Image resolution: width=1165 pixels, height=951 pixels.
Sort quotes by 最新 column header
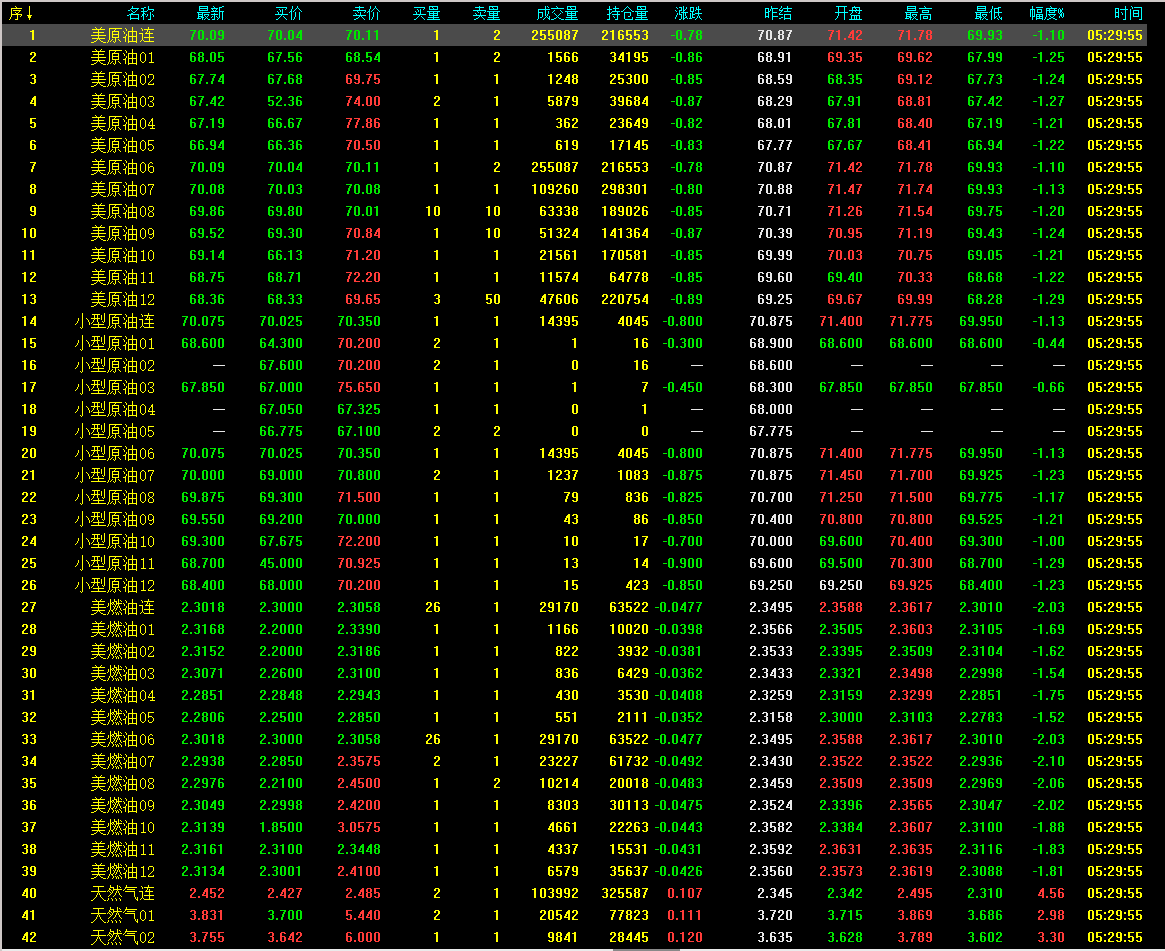click(x=210, y=13)
